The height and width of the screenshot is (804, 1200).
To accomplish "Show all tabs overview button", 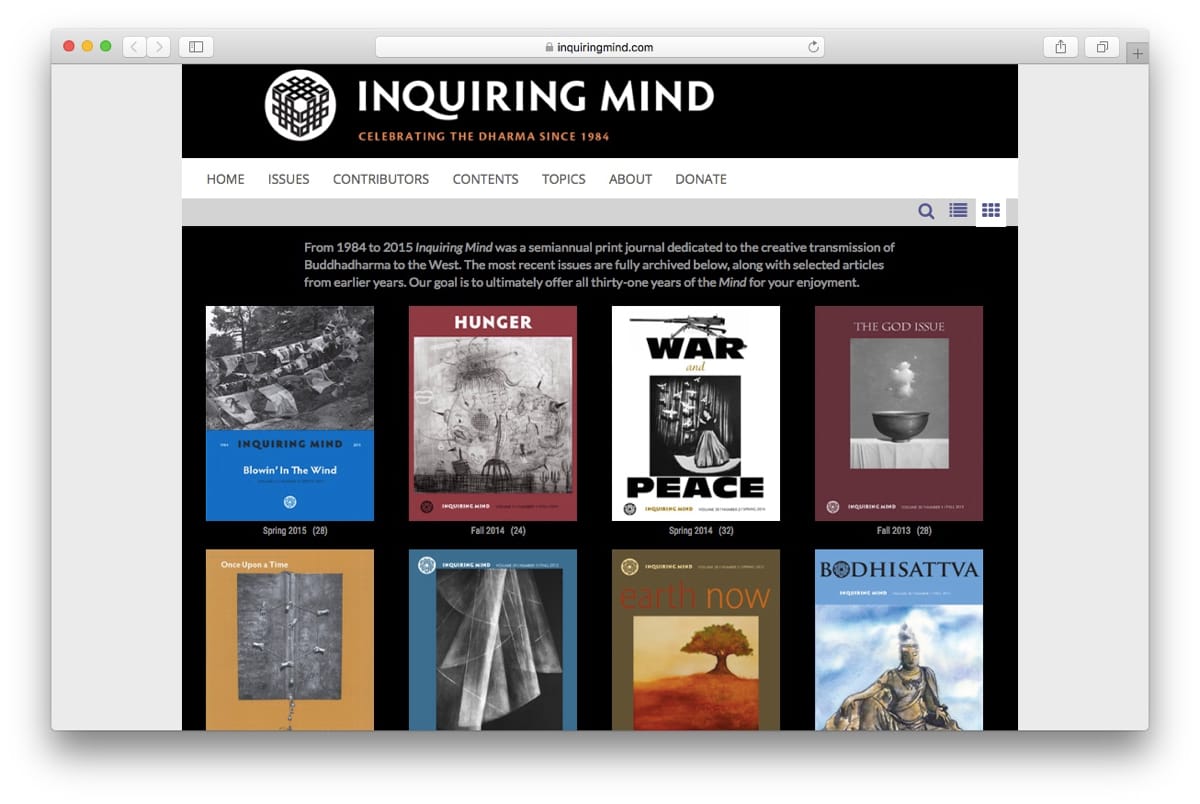I will coord(1102,47).
